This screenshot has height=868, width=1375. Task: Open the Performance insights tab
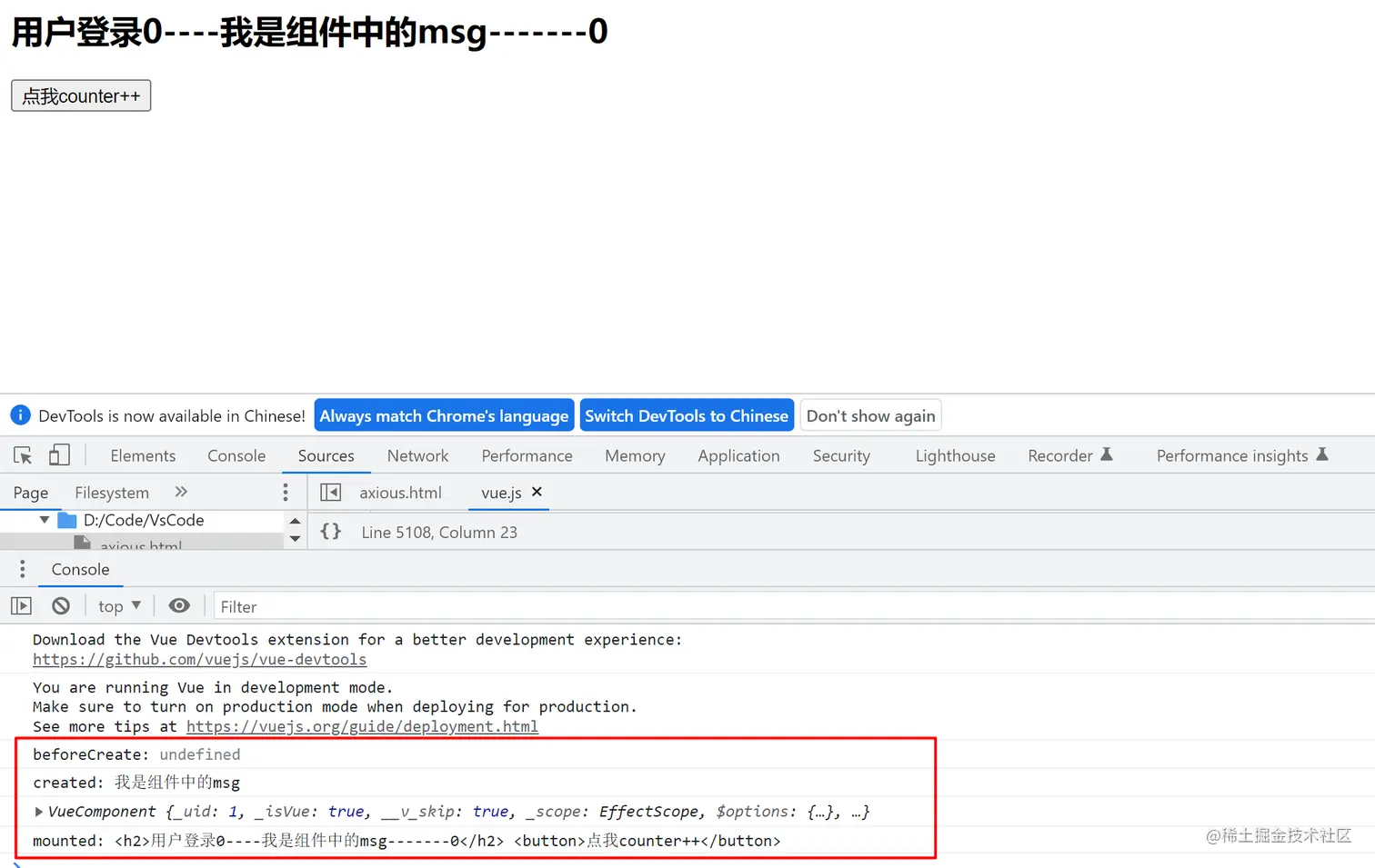1241,455
